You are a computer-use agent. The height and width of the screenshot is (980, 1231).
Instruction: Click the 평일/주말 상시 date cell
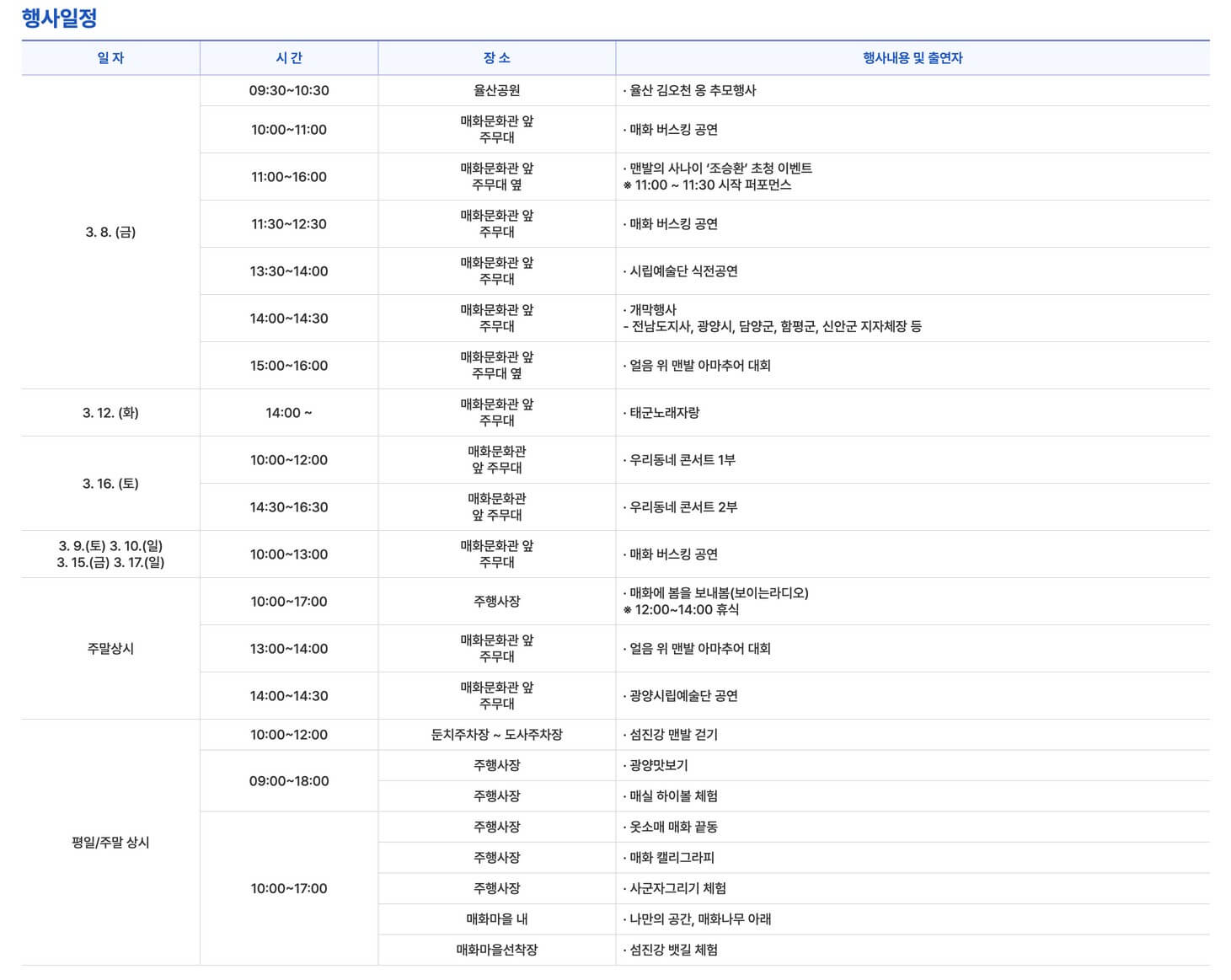110,842
